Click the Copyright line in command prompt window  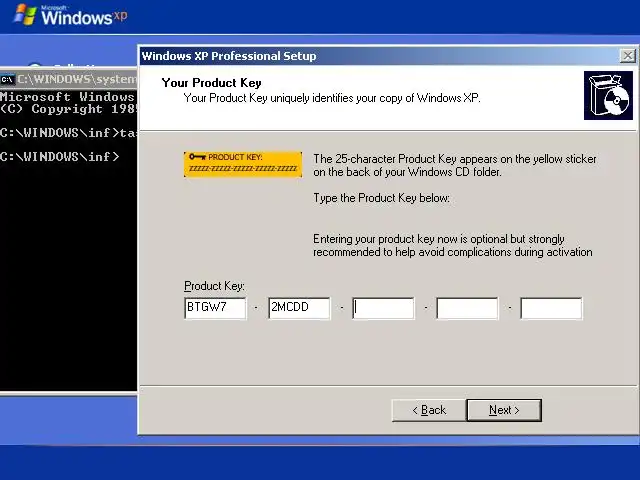tap(69, 109)
